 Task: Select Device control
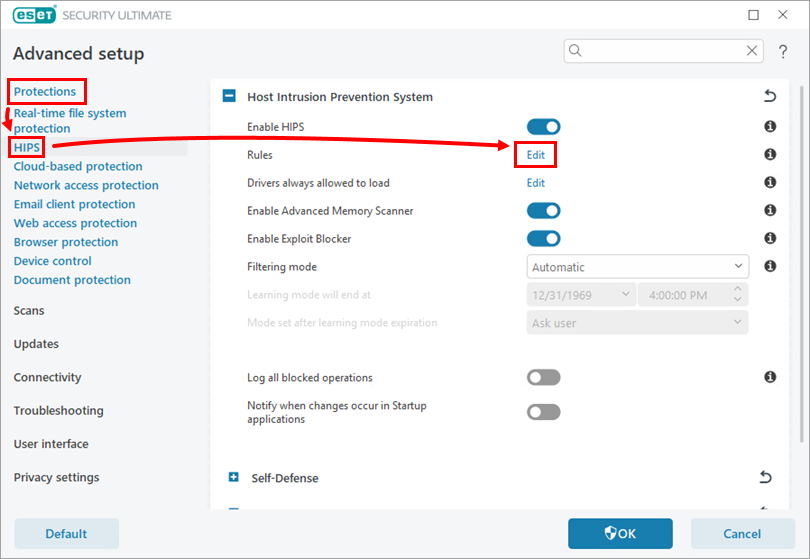pyautogui.click(x=53, y=261)
